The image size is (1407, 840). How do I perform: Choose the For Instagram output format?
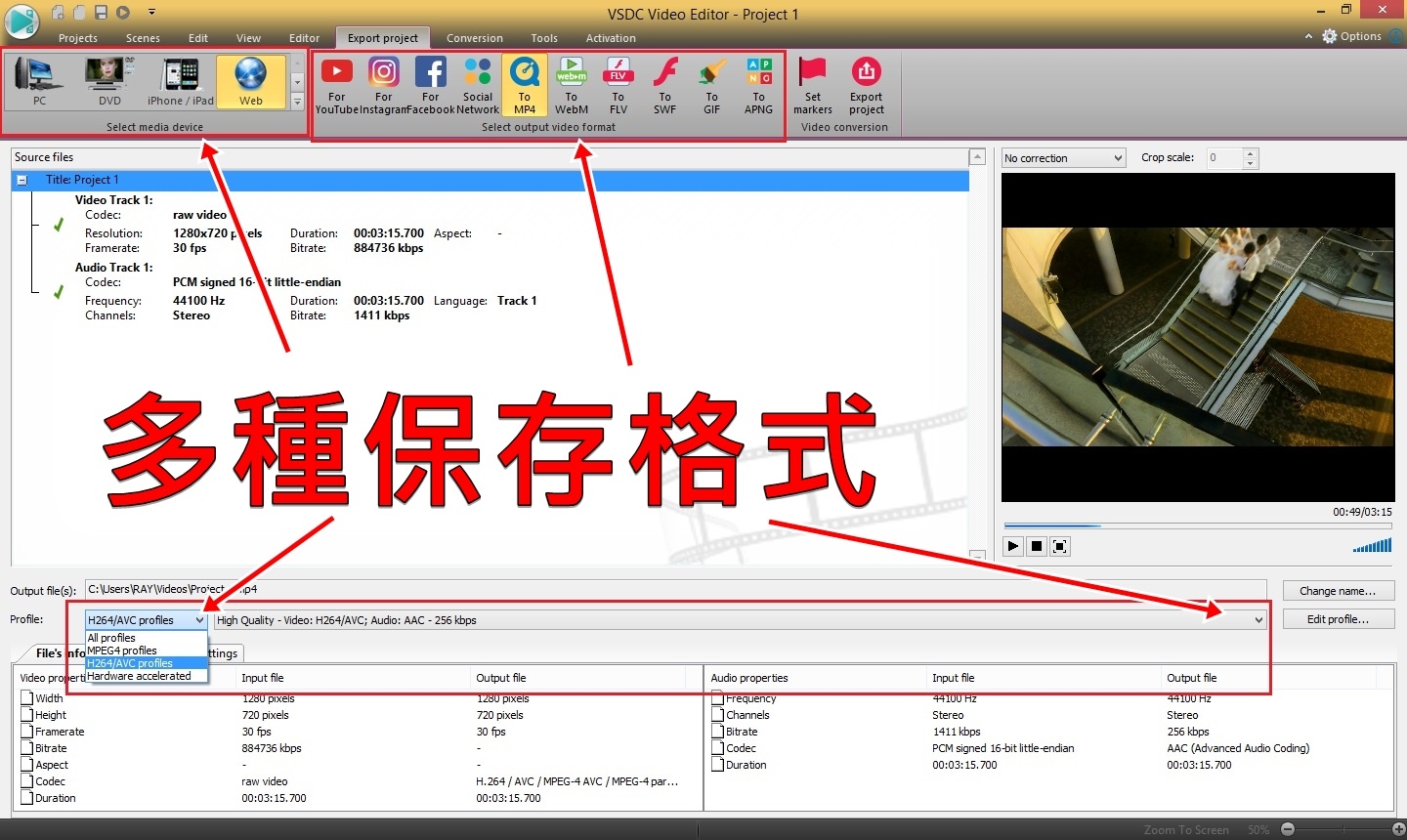(x=384, y=85)
